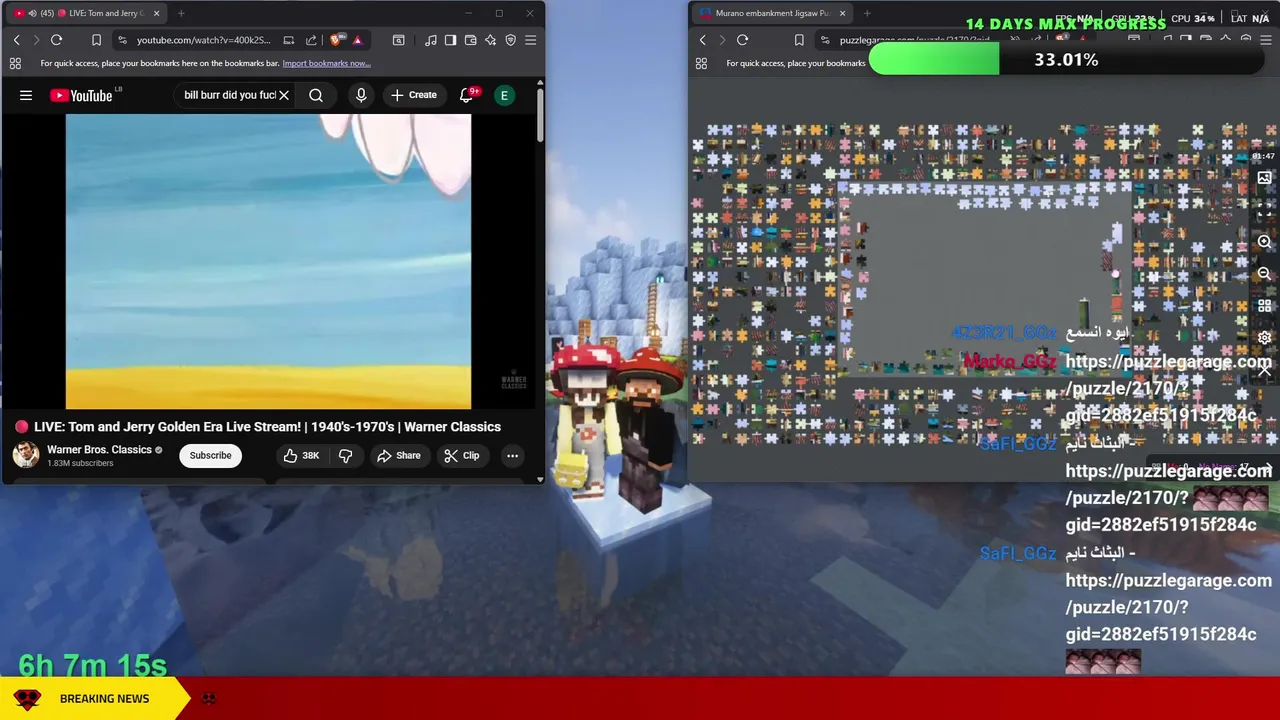The width and height of the screenshot is (1280, 720).
Task: Subscribe to Warner Bros. Classics
Action: tap(210, 456)
